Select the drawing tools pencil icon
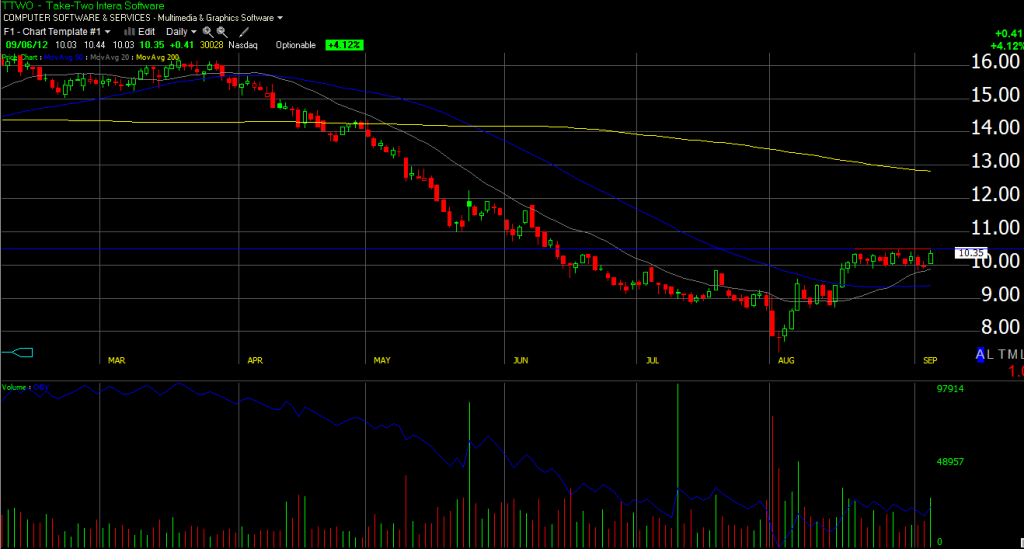This screenshot has height=549, width=1024. click(244, 31)
